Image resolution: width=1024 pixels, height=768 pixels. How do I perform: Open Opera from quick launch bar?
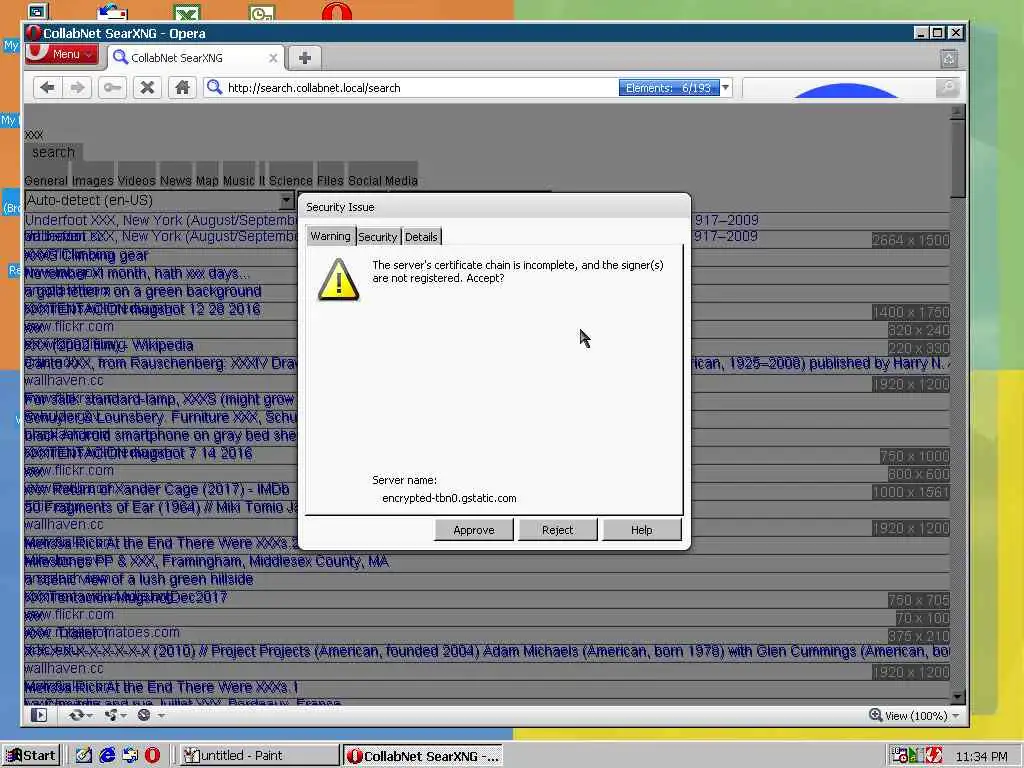click(x=152, y=756)
